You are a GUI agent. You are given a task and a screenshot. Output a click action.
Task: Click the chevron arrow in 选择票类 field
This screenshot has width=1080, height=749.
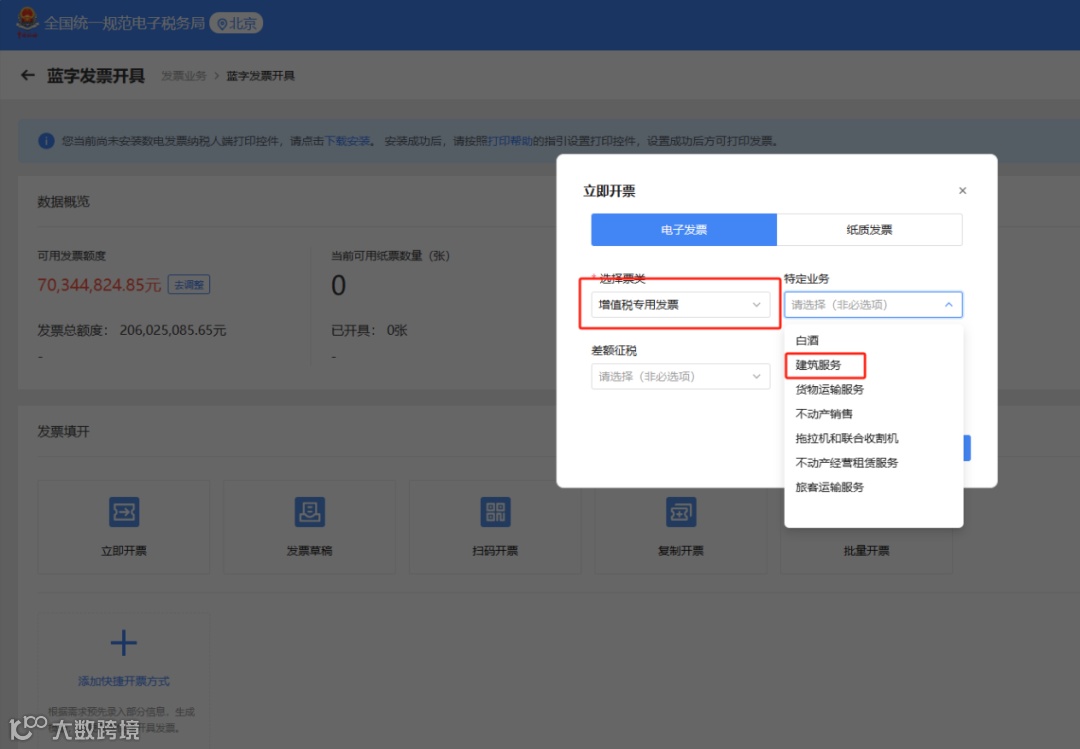(x=756, y=305)
